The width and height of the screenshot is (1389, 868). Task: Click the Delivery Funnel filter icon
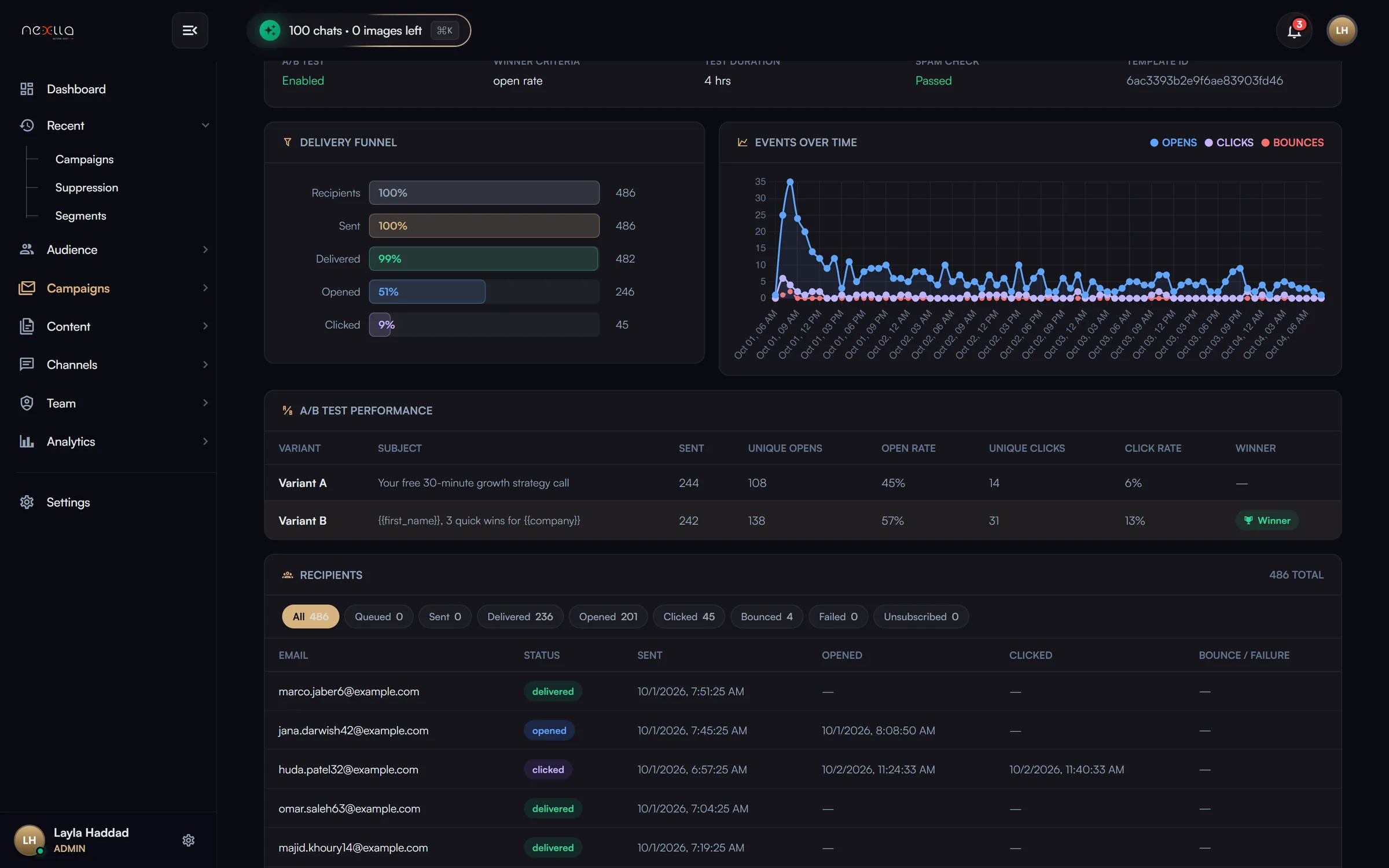click(x=287, y=142)
